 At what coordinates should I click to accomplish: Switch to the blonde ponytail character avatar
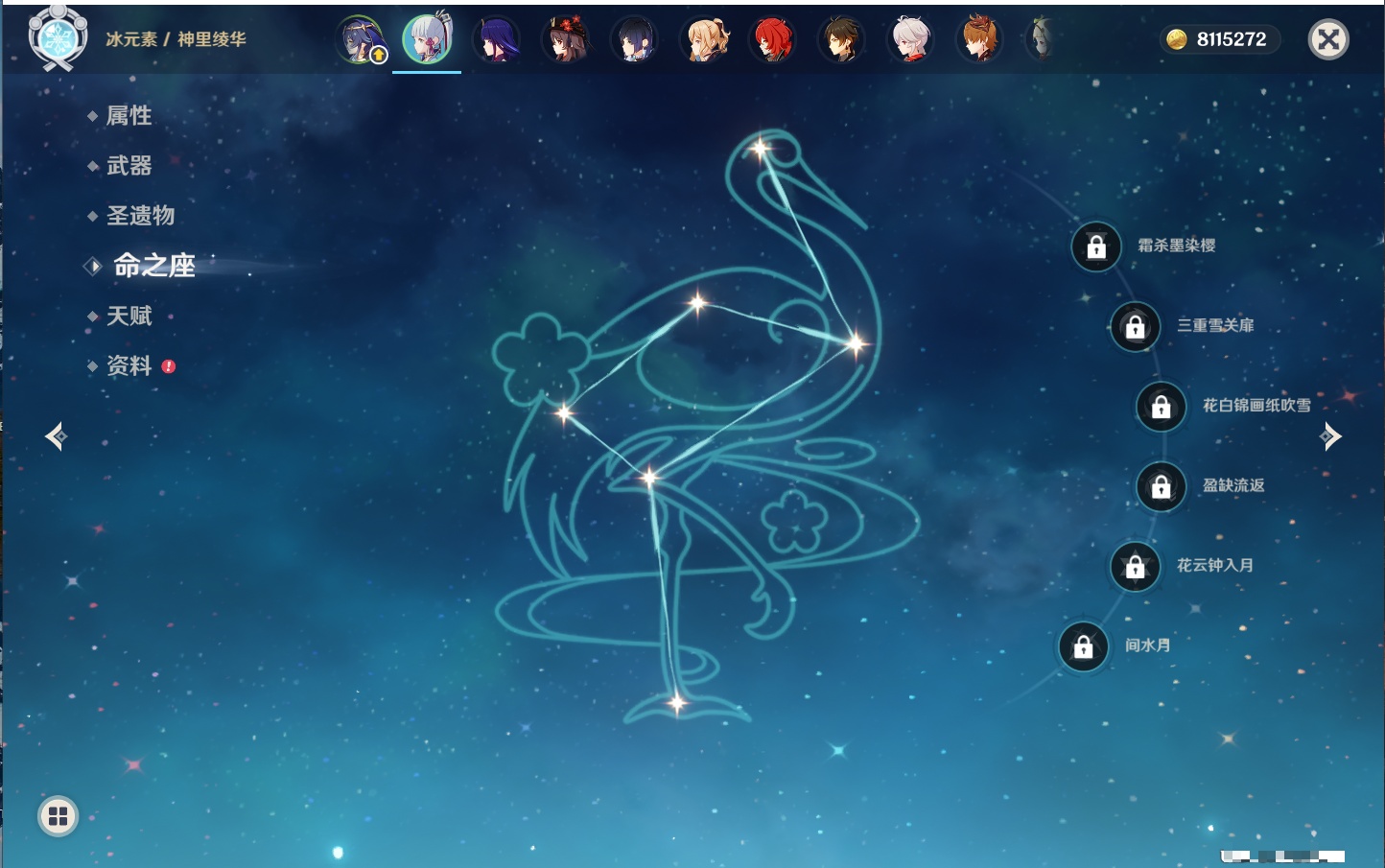pos(704,40)
